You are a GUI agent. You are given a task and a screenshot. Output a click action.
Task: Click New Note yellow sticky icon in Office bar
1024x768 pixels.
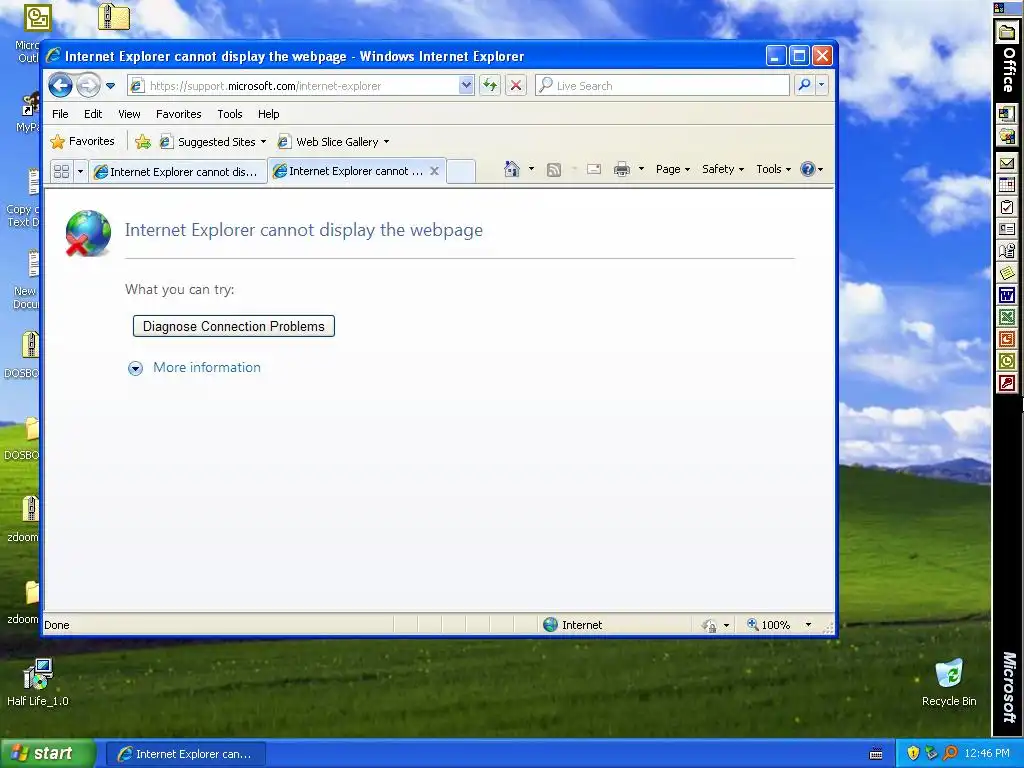(1006, 273)
